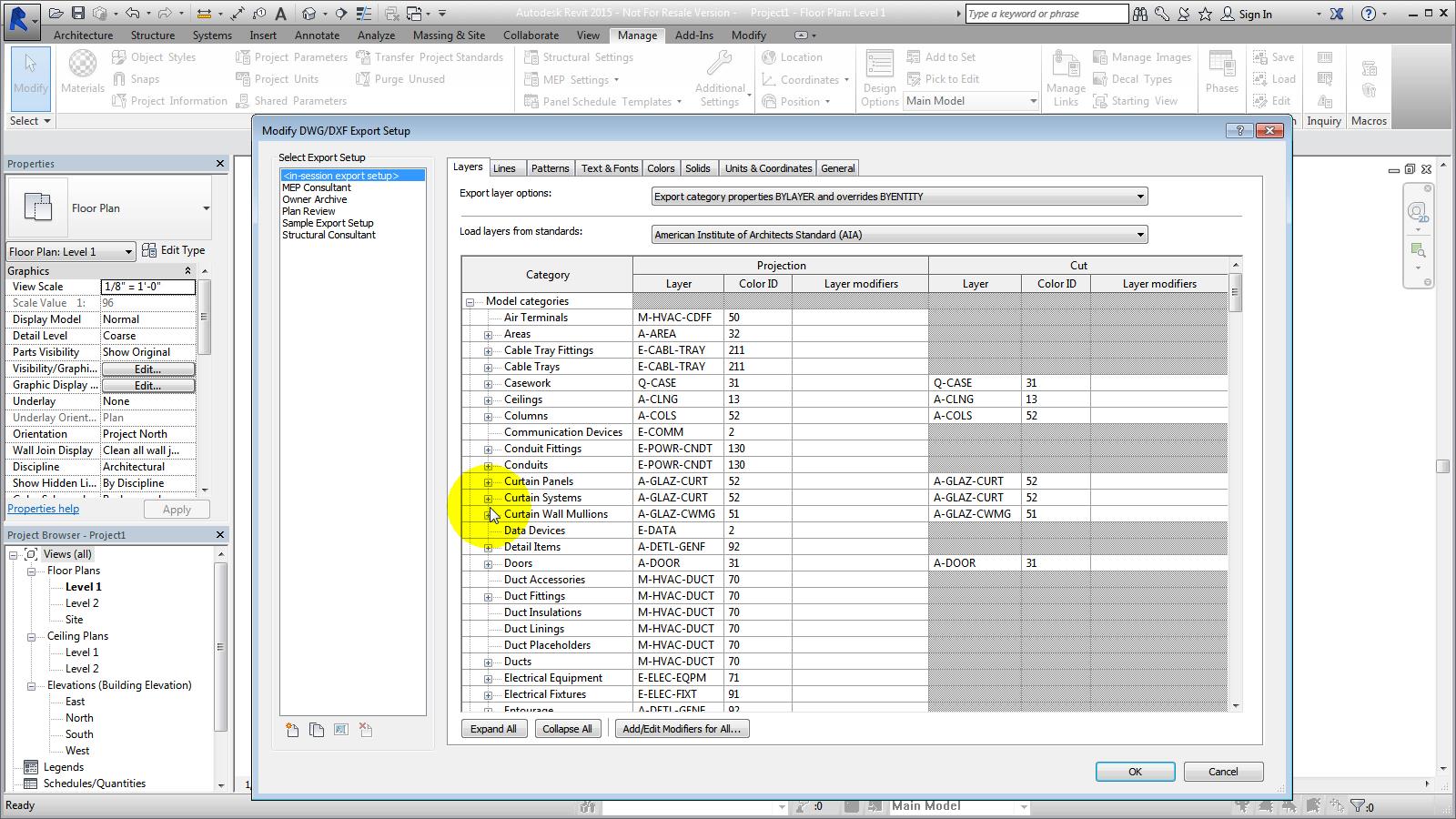Click the delete export setup icon
1456x819 pixels.
(x=366, y=730)
